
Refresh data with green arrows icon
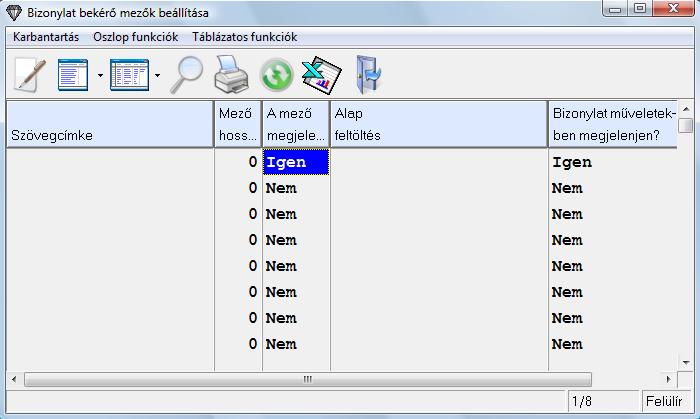pyautogui.click(x=276, y=75)
